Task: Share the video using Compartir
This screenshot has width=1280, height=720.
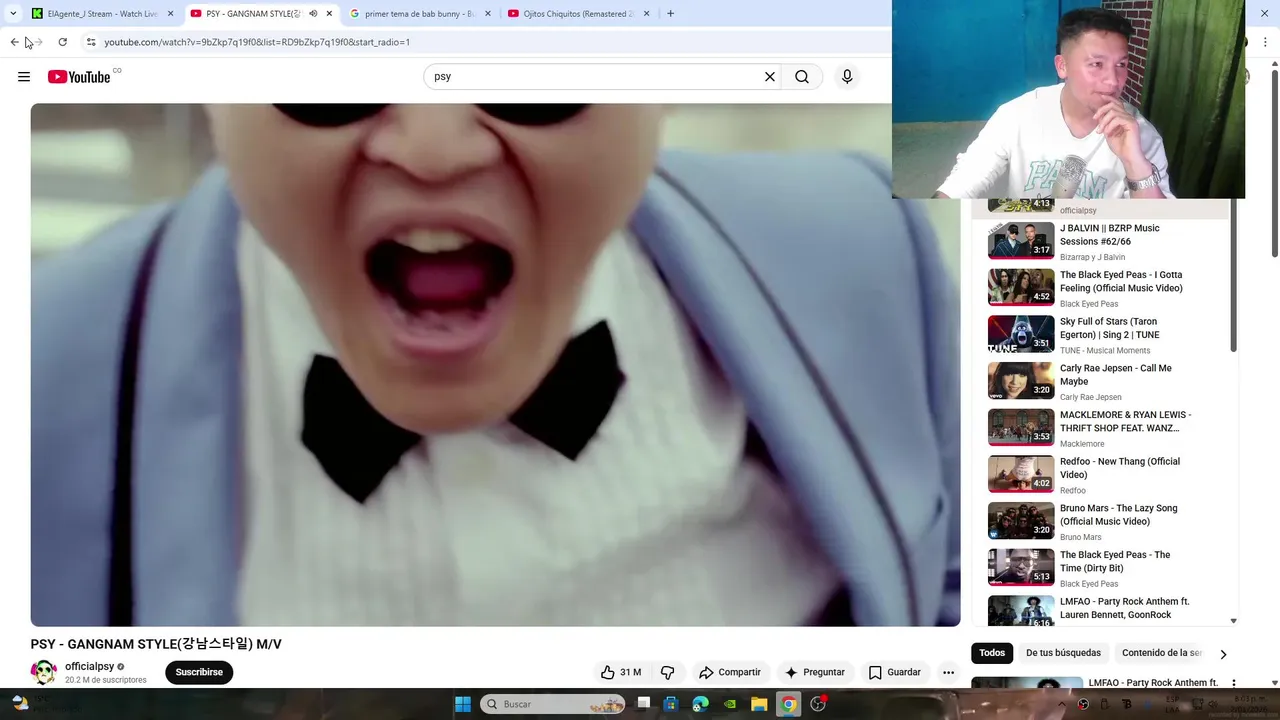Action: 730,672
